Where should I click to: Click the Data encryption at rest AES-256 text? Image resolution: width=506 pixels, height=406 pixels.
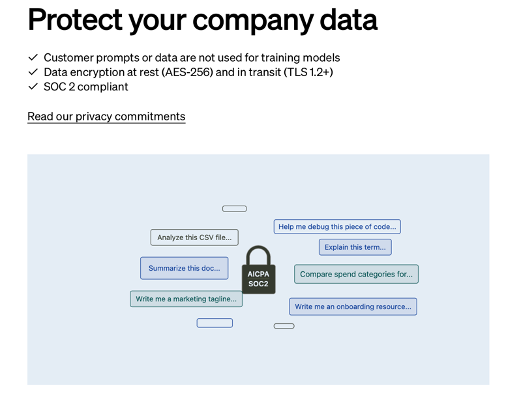point(188,72)
